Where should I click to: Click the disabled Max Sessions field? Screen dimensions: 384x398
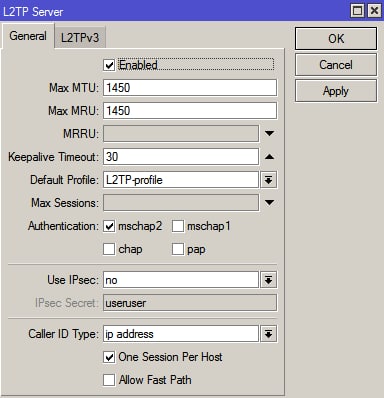point(181,203)
